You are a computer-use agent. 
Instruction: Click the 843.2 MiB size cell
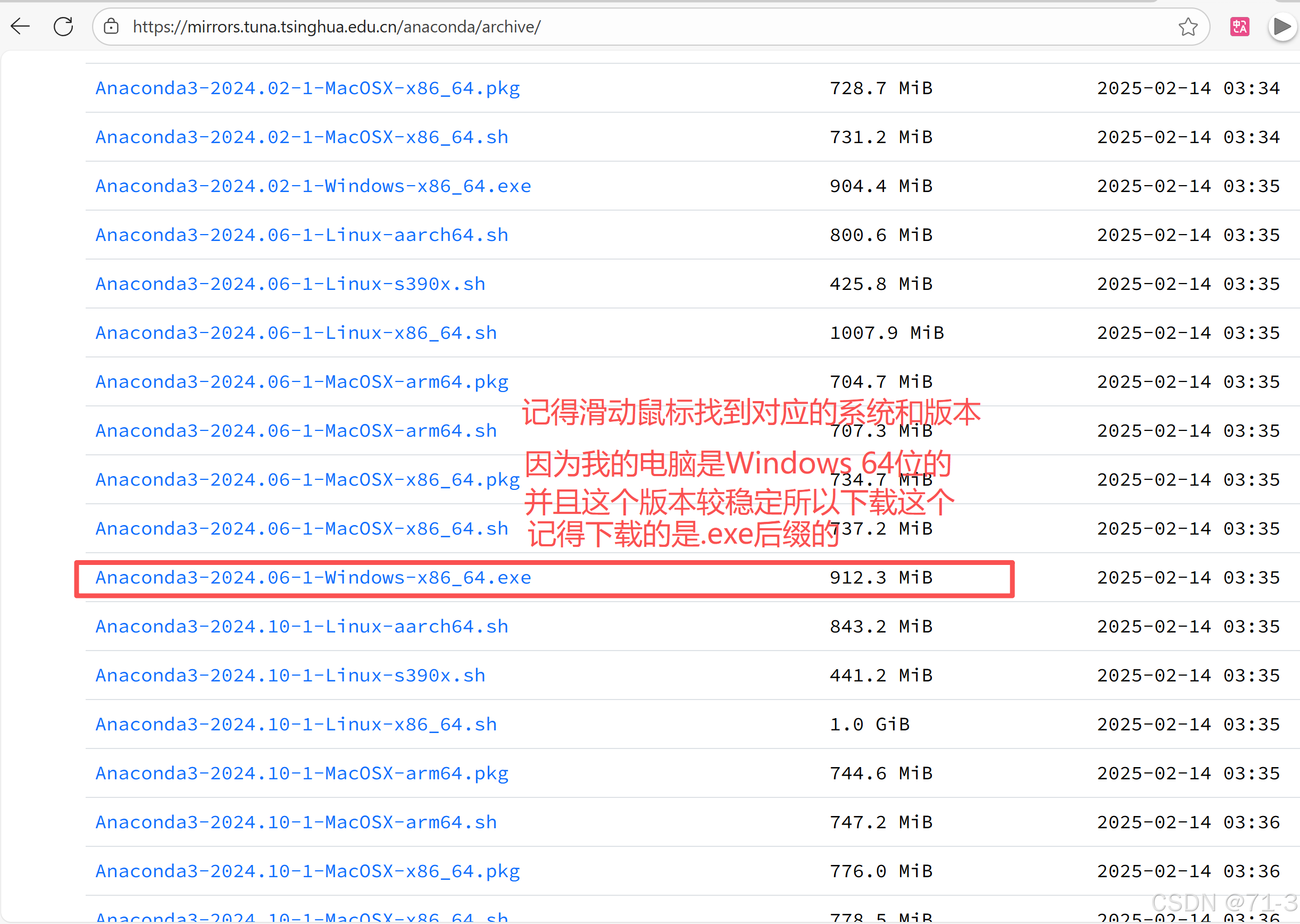[881, 627]
